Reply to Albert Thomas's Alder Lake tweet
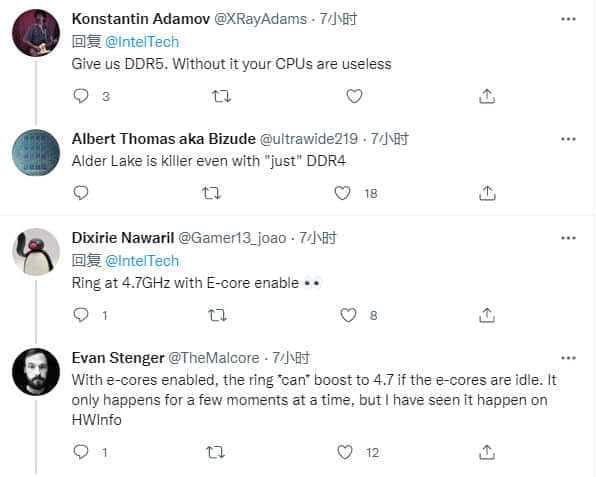 point(81,193)
